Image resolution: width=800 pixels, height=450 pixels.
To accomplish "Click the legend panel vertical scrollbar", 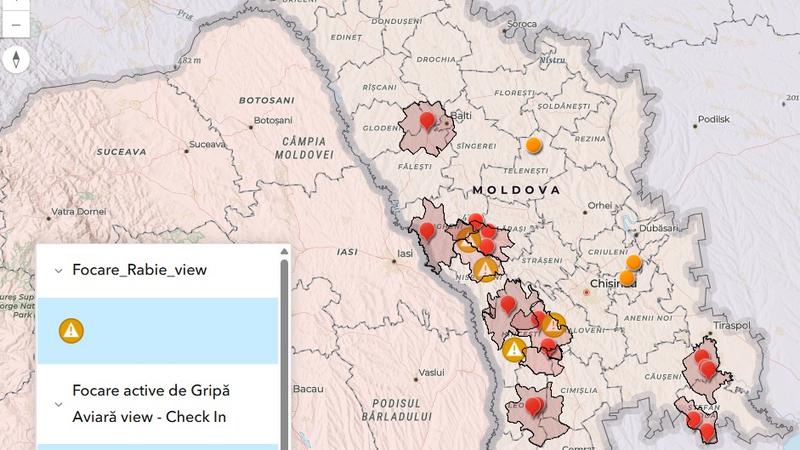I will (285, 350).
